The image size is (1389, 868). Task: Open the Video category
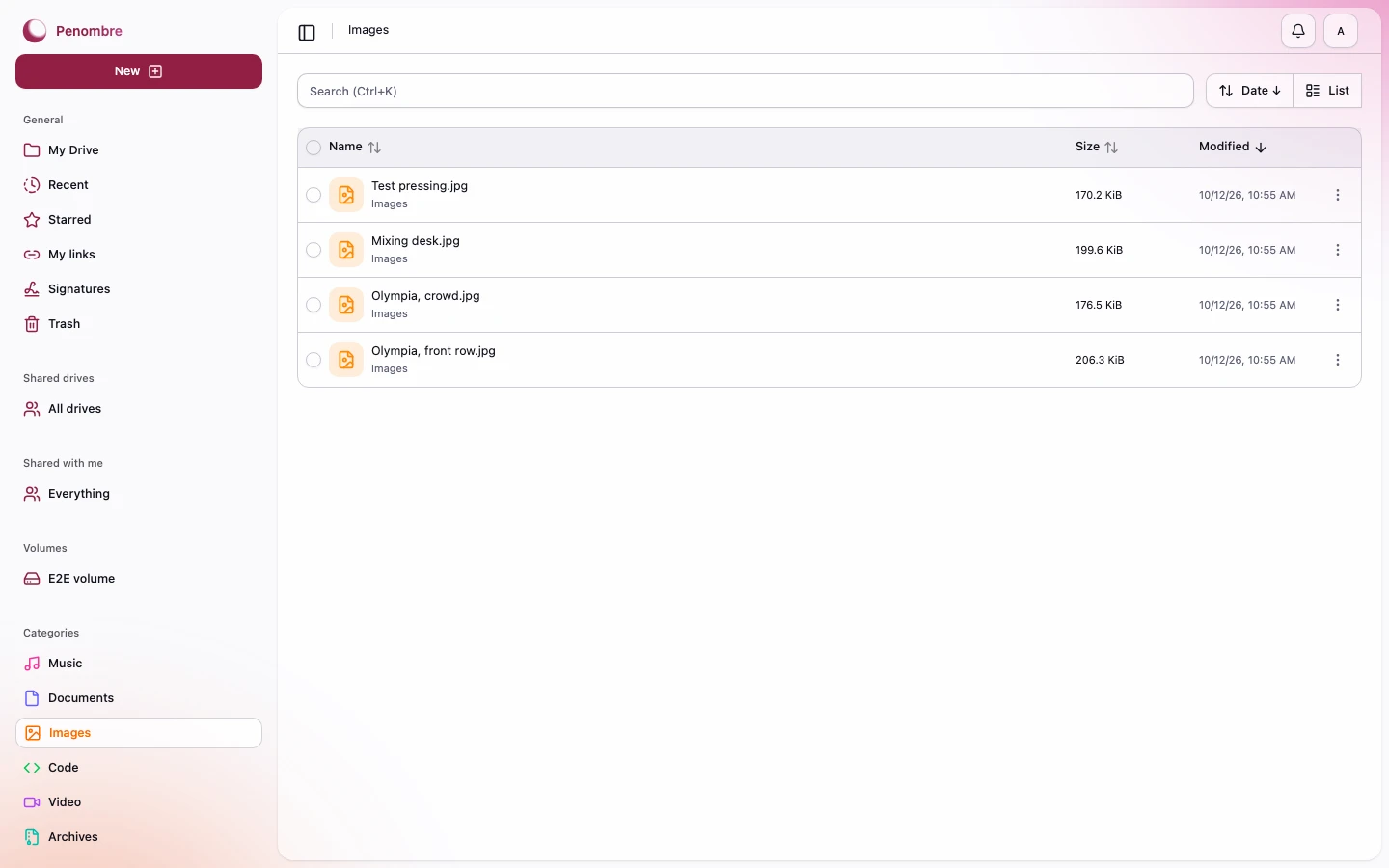[139, 802]
